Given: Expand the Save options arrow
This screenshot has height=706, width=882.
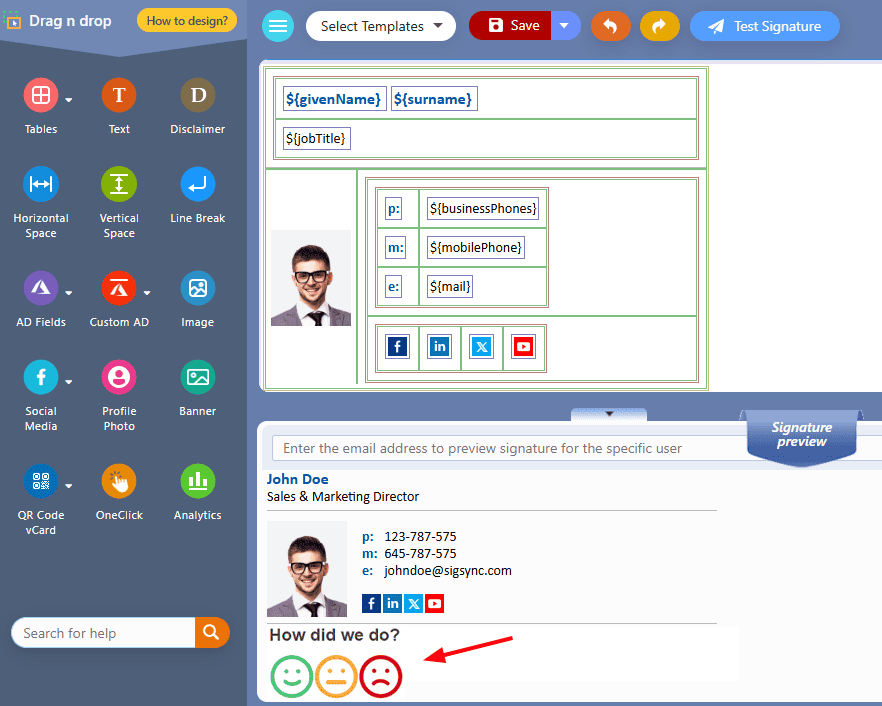Looking at the screenshot, I should tap(565, 26).
